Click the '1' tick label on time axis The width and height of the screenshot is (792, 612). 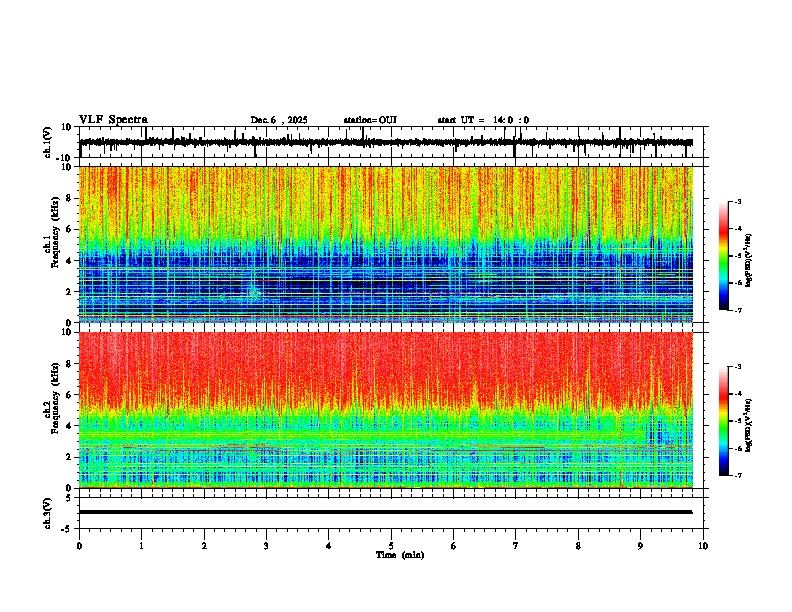(141, 546)
